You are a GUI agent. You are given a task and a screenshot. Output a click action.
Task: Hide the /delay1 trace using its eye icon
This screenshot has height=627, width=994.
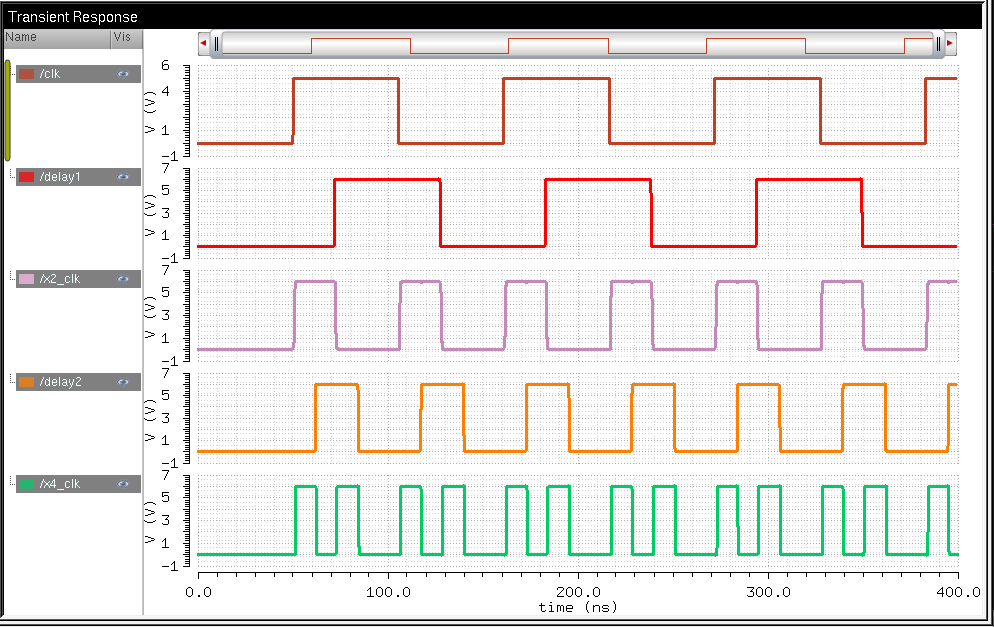(x=123, y=177)
